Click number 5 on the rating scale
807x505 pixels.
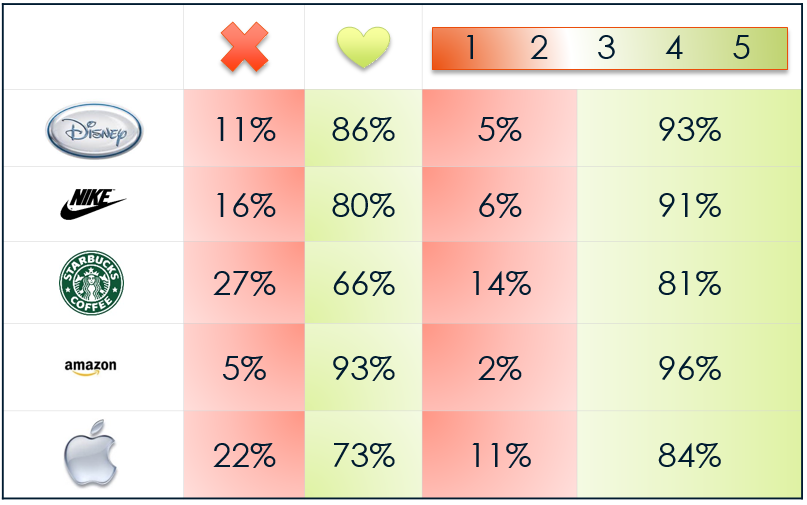741,48
